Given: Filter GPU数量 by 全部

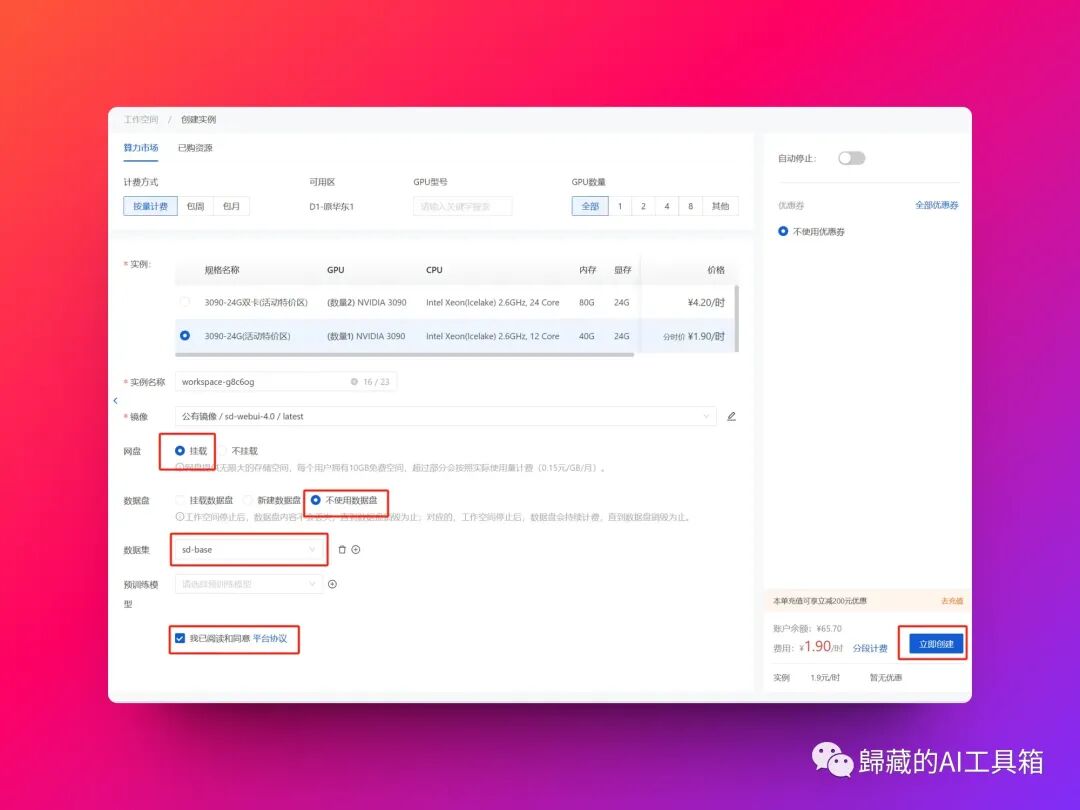Looking at the screenshot, I should pyautogui.click(x=590, y=206).
